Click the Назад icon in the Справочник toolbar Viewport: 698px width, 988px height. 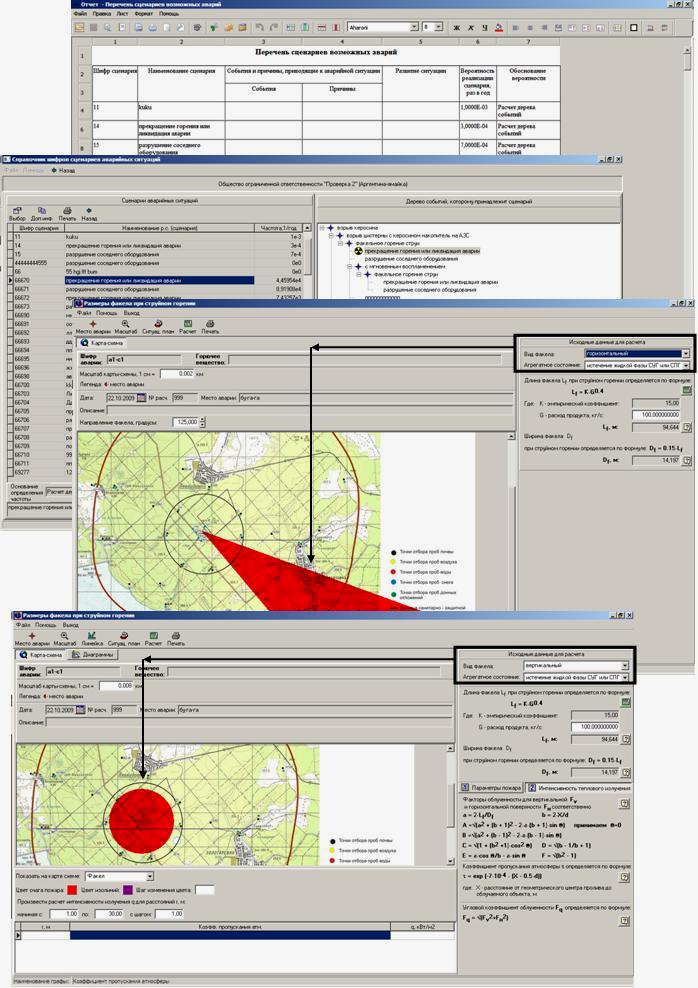click(x=89, y=212)
